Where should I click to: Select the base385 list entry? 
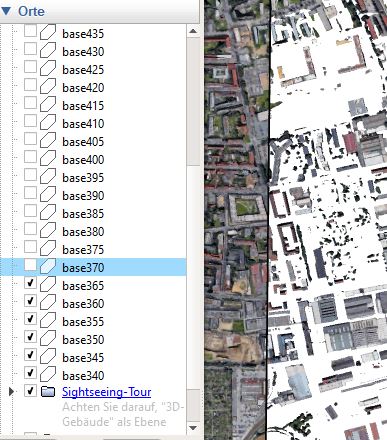pos(83,214)
